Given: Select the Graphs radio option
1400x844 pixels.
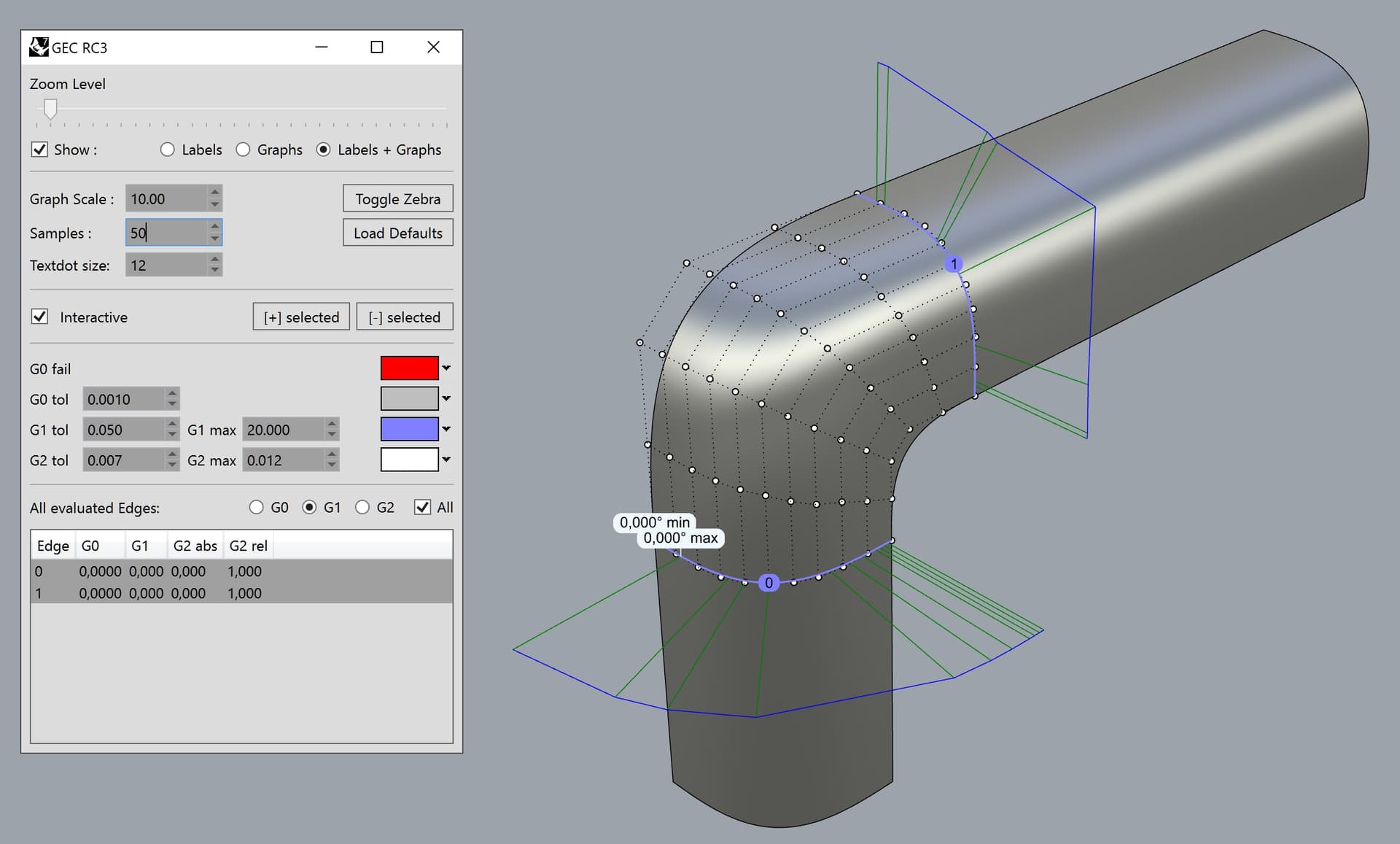Looking at the screenshot, I should pos(244,150).
